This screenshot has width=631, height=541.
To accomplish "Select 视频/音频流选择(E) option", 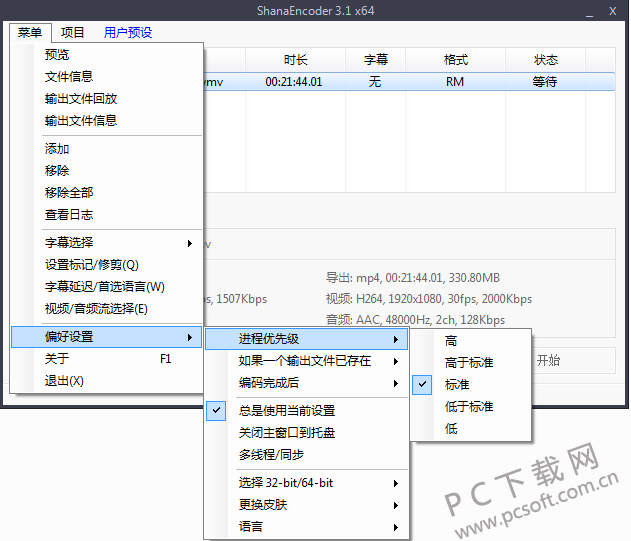I will point(107,309).
